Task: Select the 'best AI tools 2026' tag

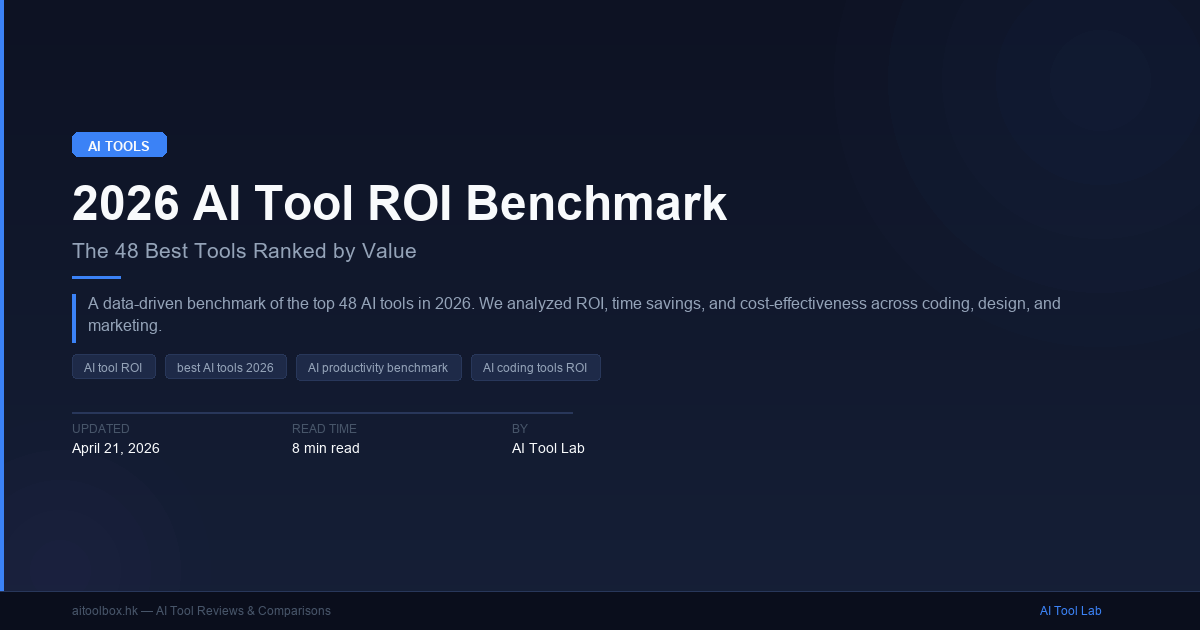Action: coord(225,368)
